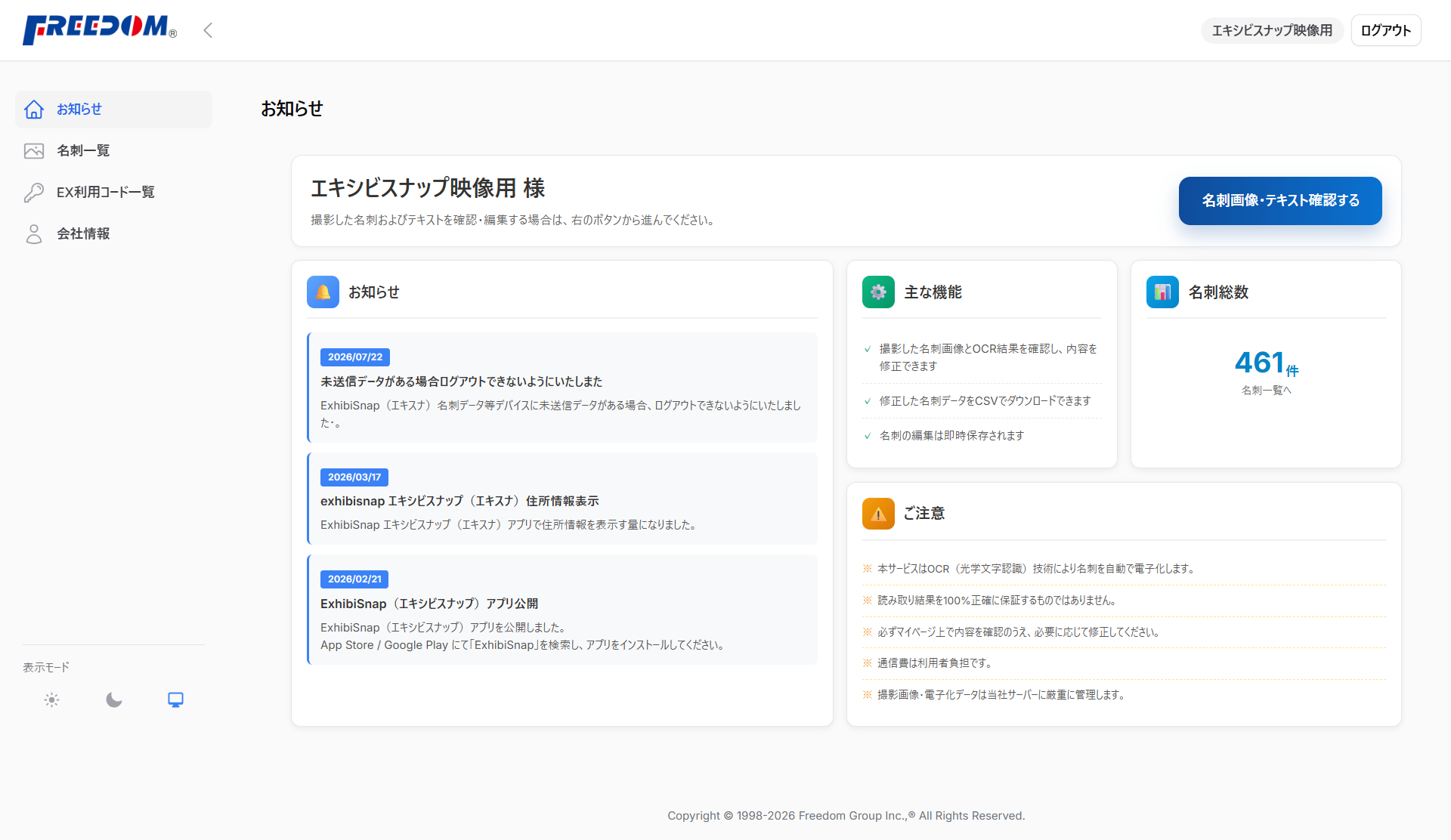Click notice body about 住所情報を表示する量

pyautogui.click(x=509, y=525)
